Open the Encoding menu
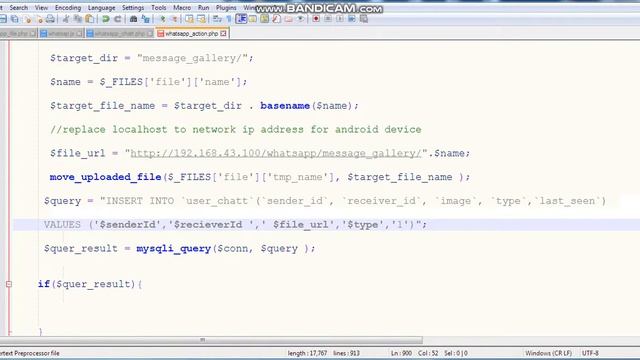The width and height of the screenshot is (640, 360). 68,8
